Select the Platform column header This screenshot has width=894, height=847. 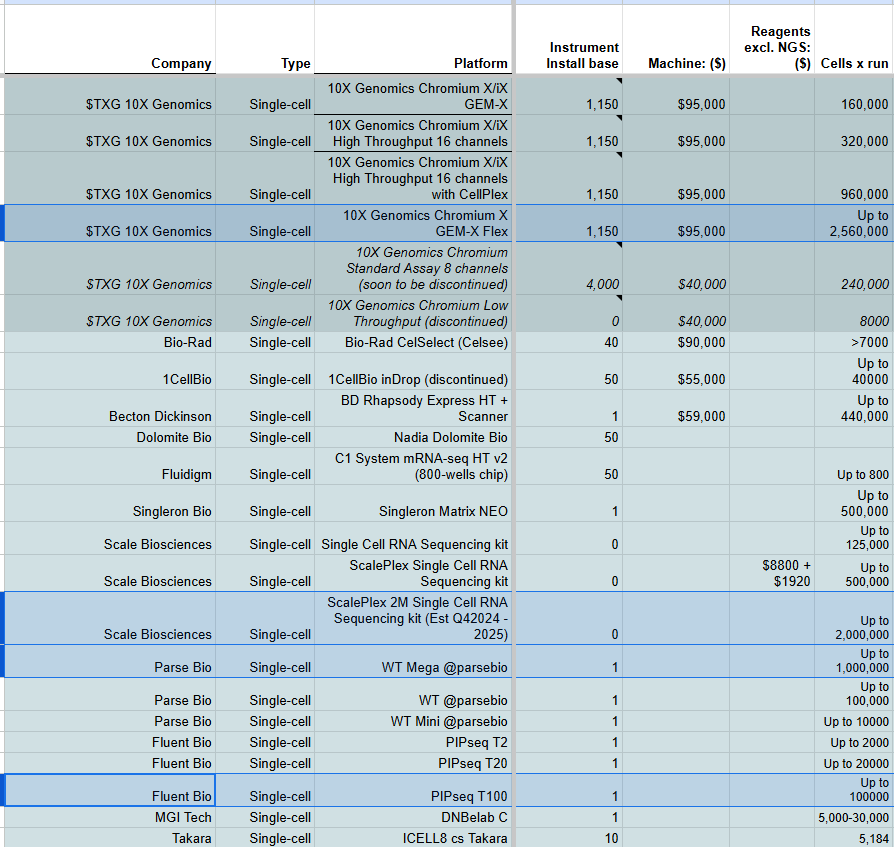click(413, 39)
